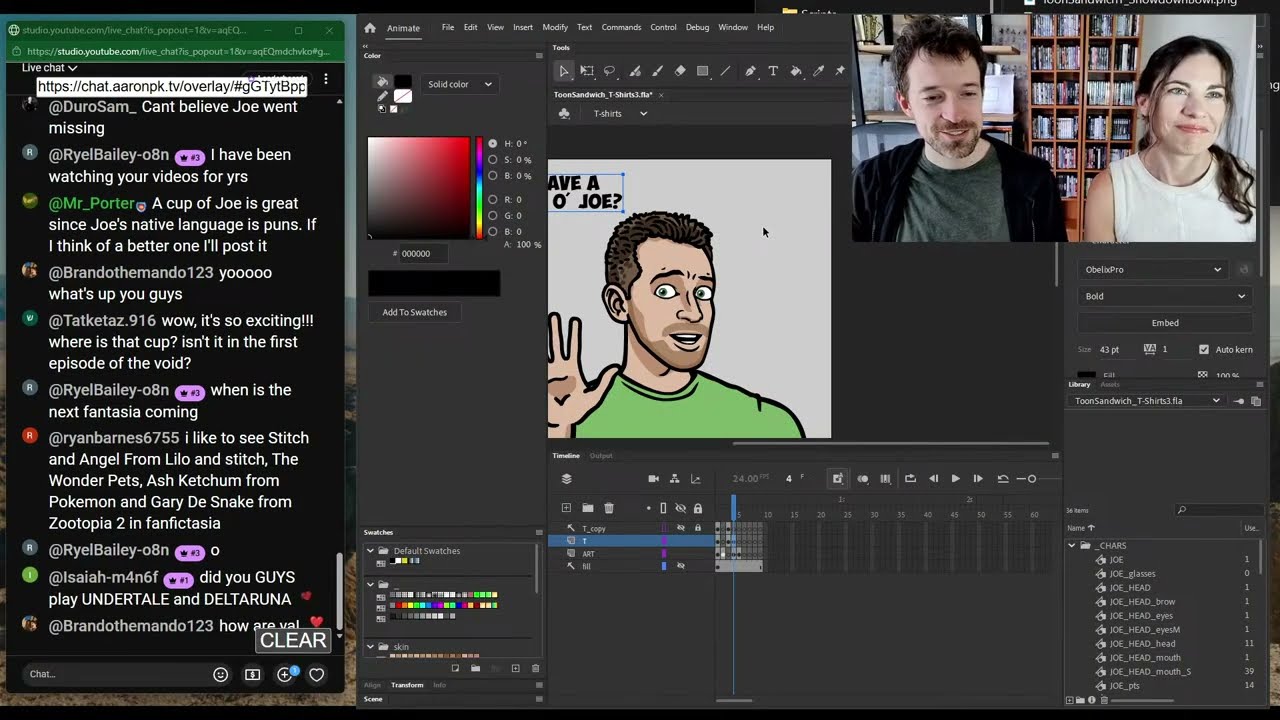Open the Bold font style dropdown

point(1165,296)
